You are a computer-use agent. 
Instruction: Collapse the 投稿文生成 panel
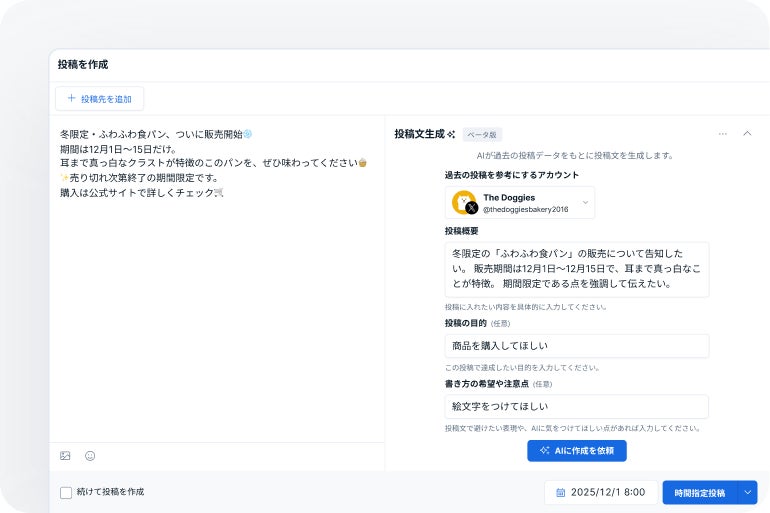coord(747,133)
